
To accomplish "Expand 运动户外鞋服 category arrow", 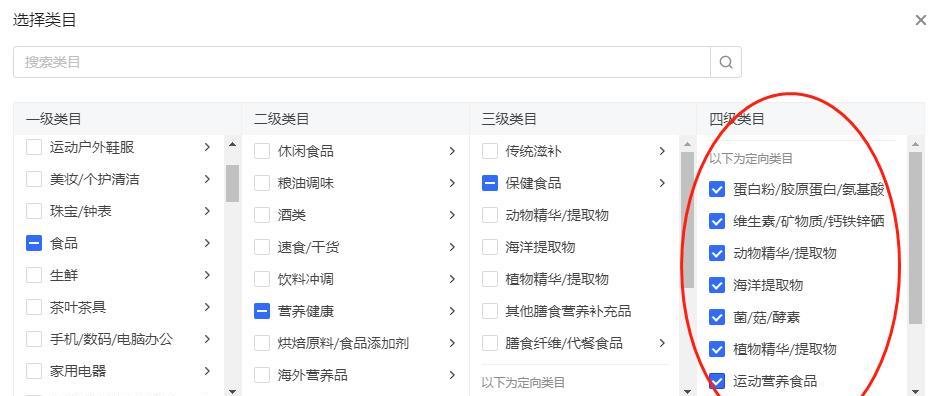I will click(207, 147).
